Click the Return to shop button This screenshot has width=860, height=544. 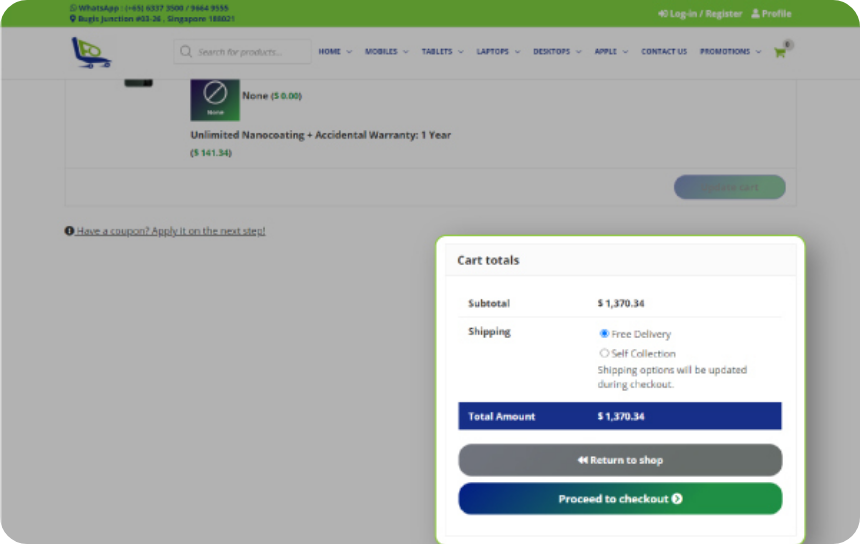point(620,460)
